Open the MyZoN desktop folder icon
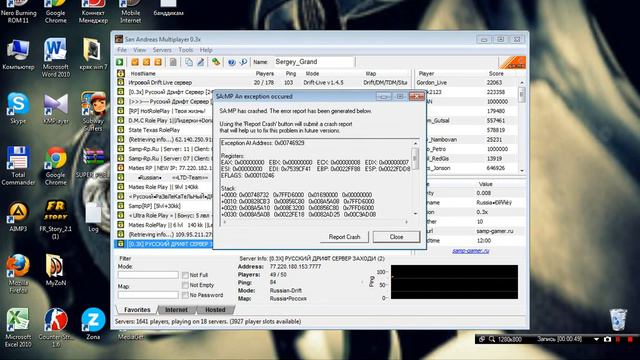Screen dimensions: 640x360 (56, 270)
